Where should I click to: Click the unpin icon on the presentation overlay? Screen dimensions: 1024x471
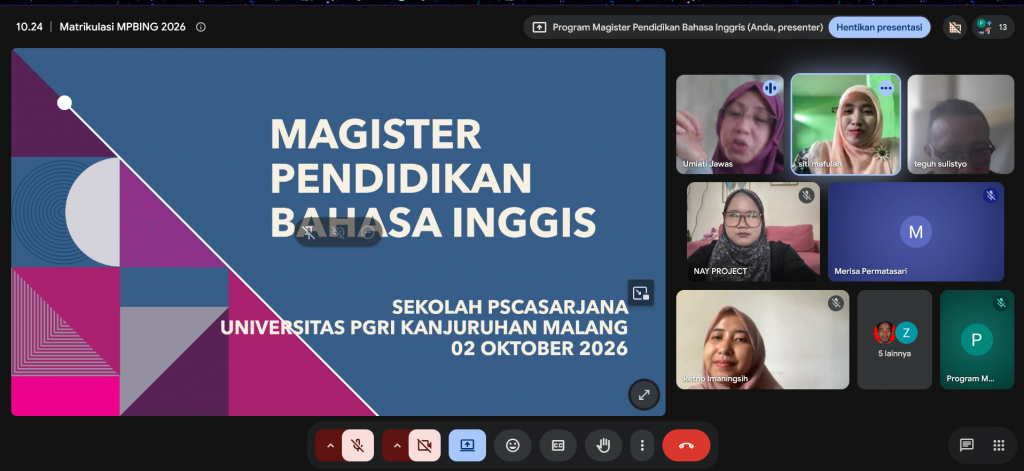tap(310, 232)
